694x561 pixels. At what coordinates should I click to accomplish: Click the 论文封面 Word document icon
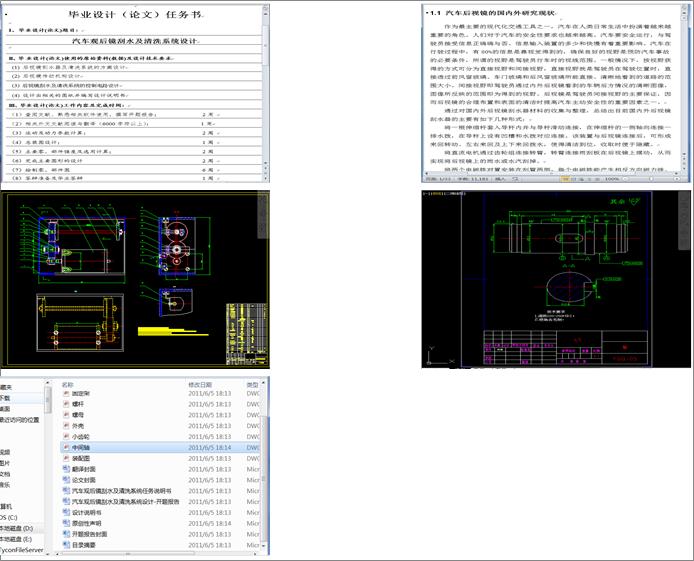click(66, 480)
